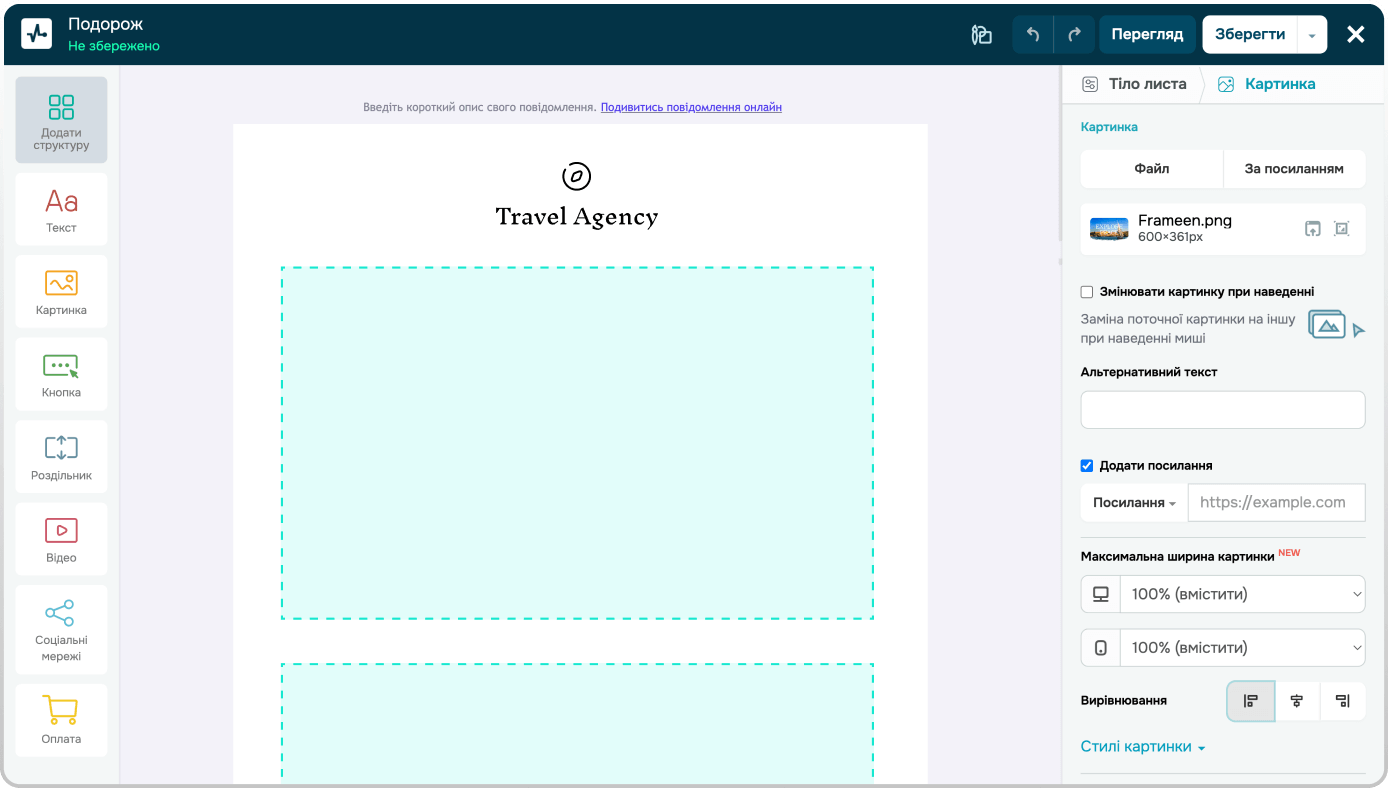Insert the Соціальні мережі block
This screenshot has height=788, width=1388.
pyautogui.click(x=61, y=630)
